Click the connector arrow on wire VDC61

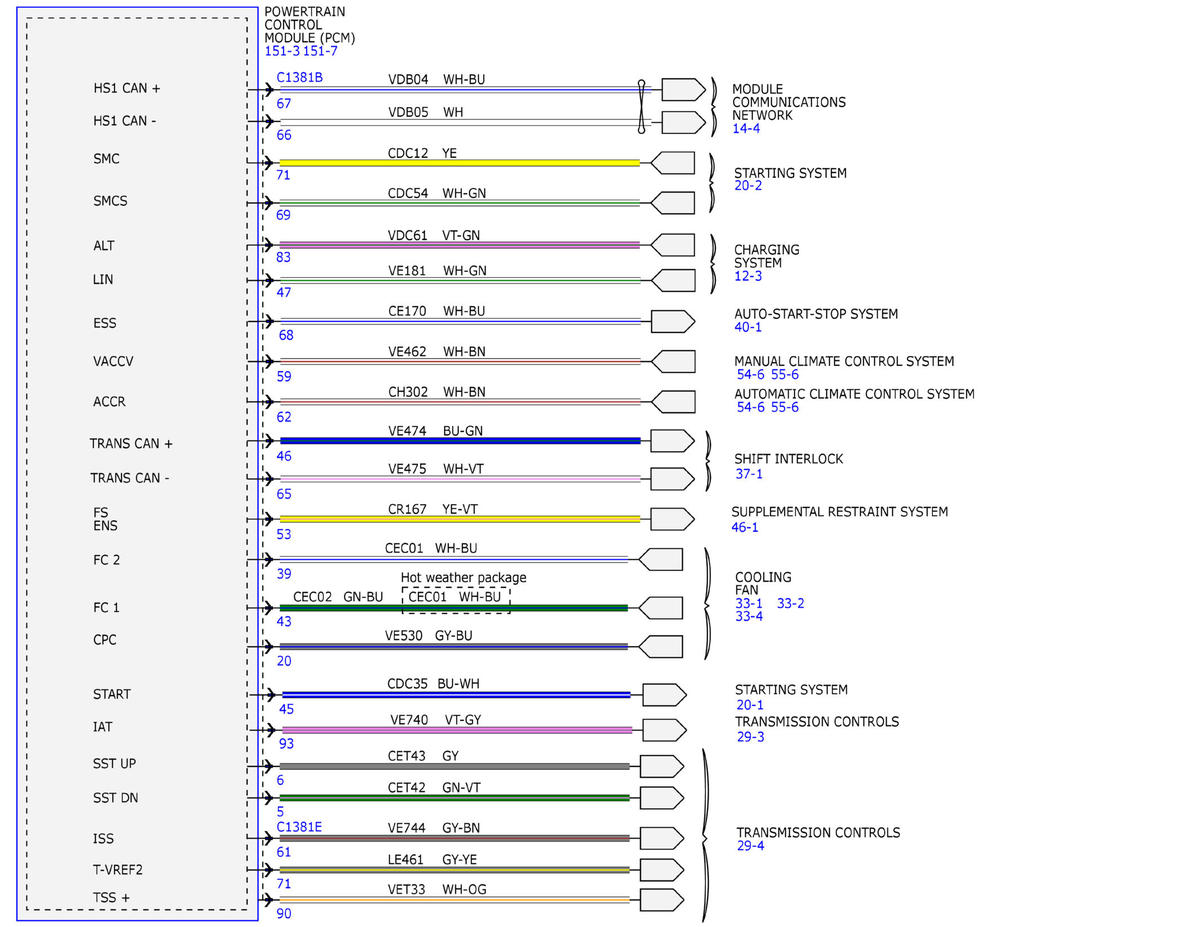tap(672, 245)
